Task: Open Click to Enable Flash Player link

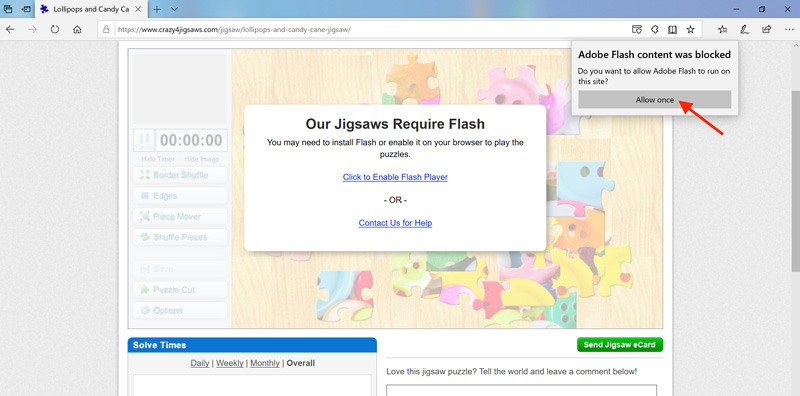Action: [395, 177]
